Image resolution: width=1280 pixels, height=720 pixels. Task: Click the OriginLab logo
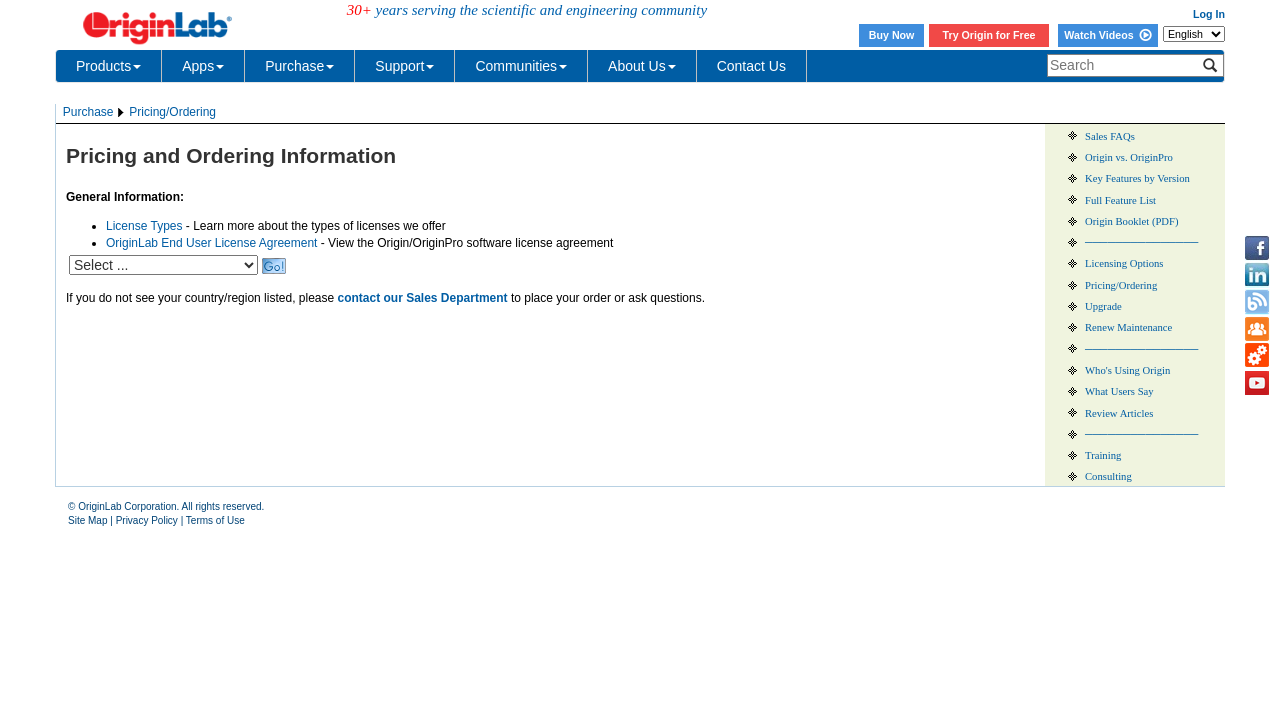pyautogui.click(x=157, y=27)
